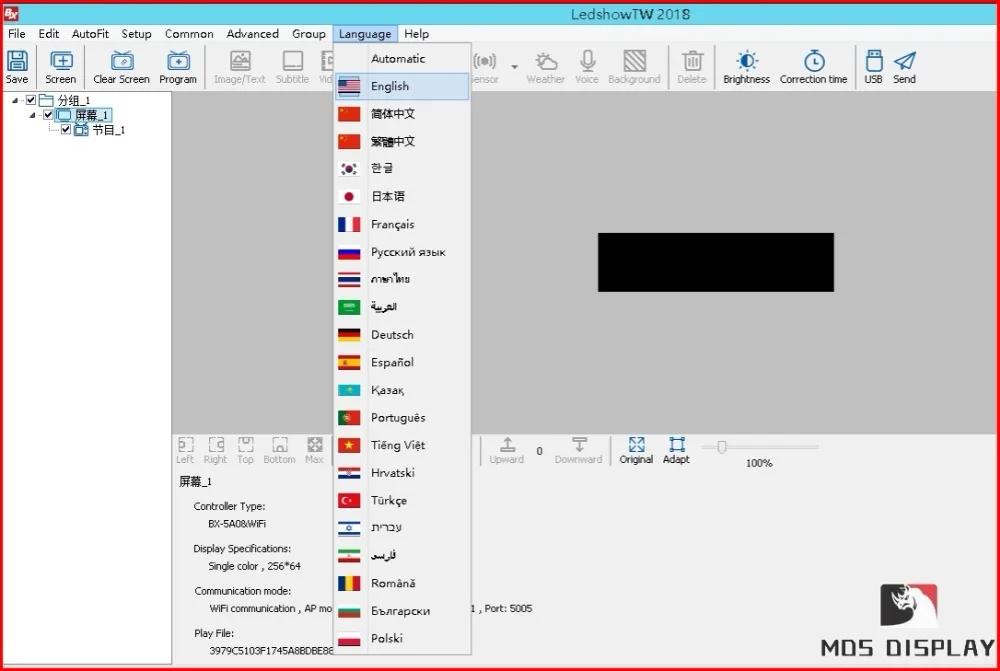1000x671 pixels.
Task: Click the Adapt view icon
Action: click(x=676, y=450)
